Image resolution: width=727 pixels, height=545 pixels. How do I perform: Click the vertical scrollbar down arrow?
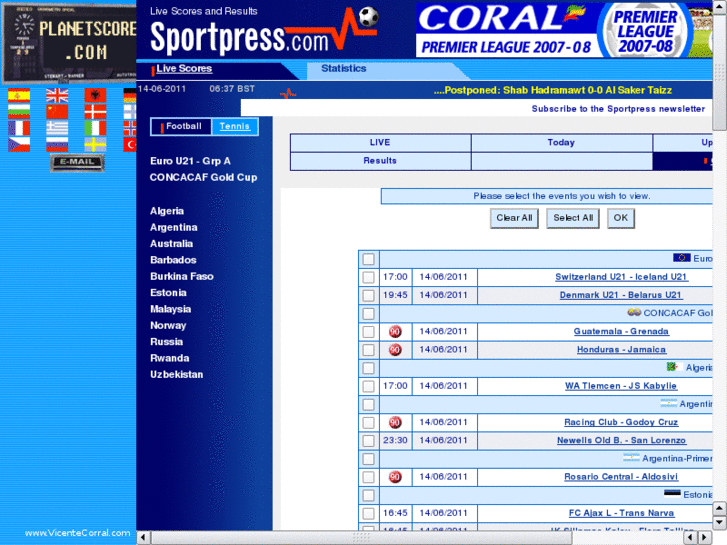pyautogui.click(x=719, y=523)
